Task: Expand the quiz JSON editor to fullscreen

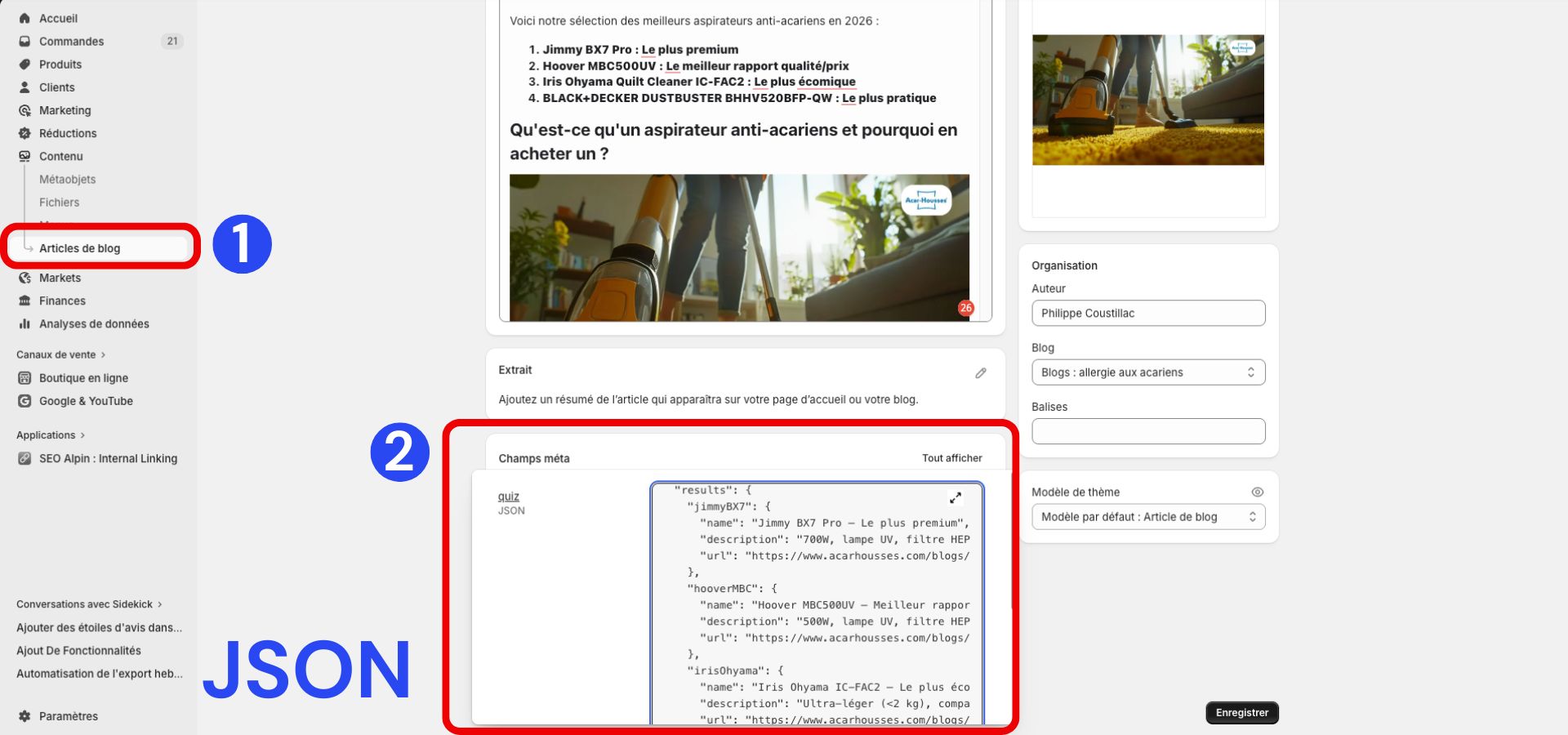Action: (955, 498)
